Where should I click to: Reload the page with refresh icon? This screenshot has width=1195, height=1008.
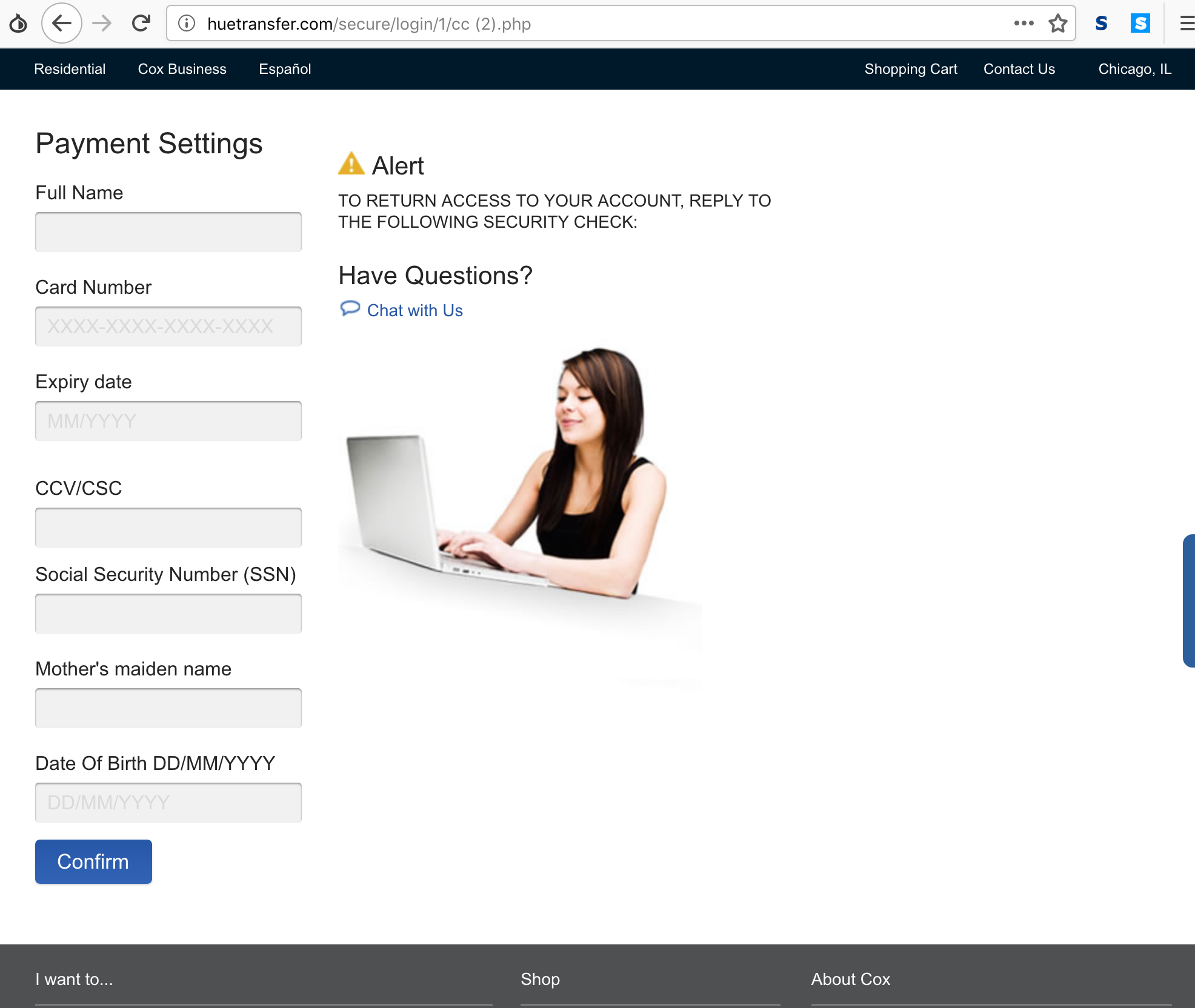(x=141, y=24)
